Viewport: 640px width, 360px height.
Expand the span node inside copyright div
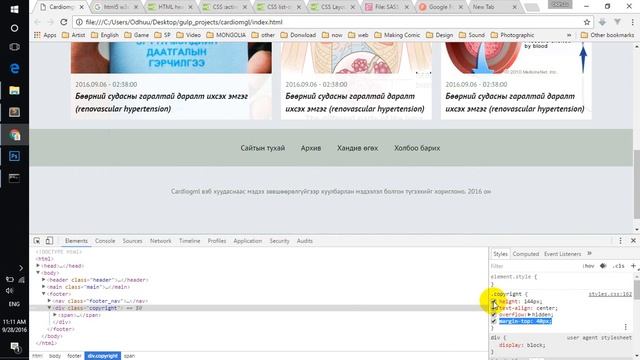(x=55, y=315)
